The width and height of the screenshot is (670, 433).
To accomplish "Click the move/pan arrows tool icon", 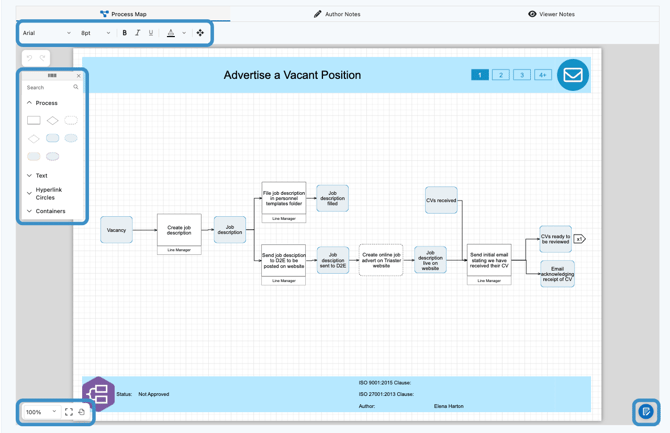I will click(x=200, y=33).
